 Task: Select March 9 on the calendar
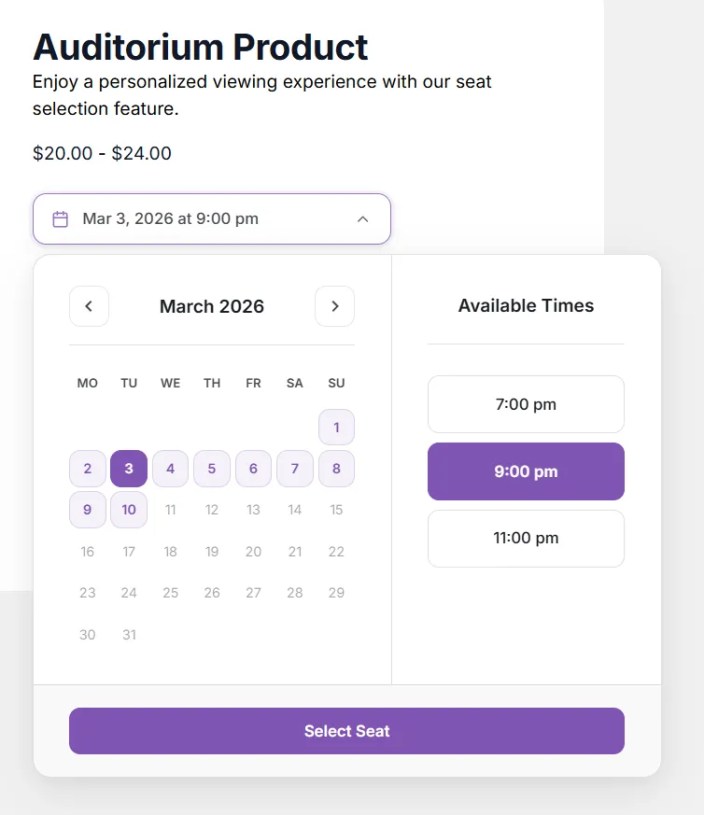(87, 510)
